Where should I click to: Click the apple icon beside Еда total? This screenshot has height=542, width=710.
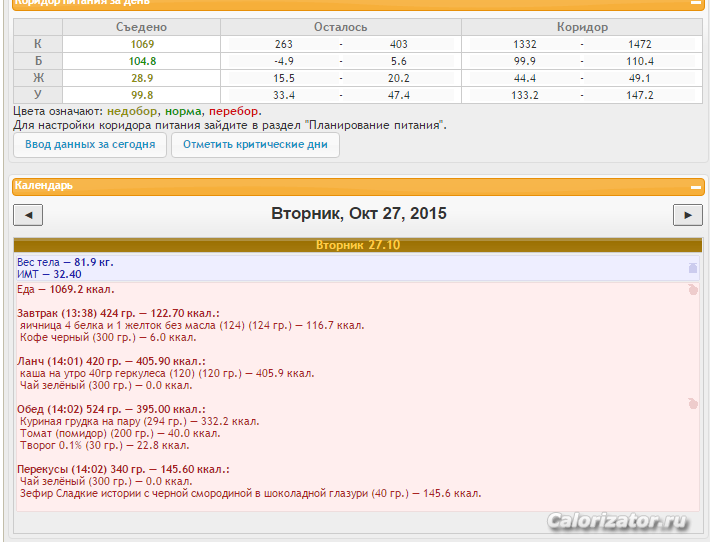tap(692, 290)
